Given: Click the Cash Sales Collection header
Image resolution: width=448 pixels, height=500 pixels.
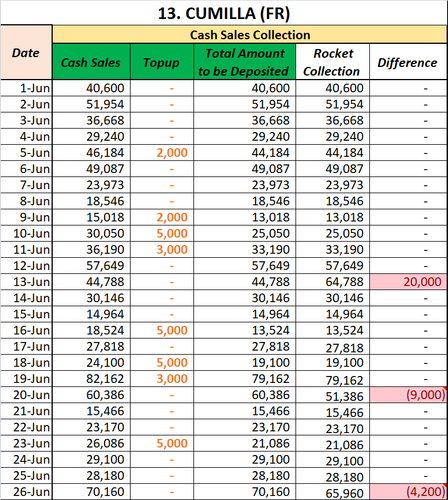Looking at the screenshot, I should (250, 35).
